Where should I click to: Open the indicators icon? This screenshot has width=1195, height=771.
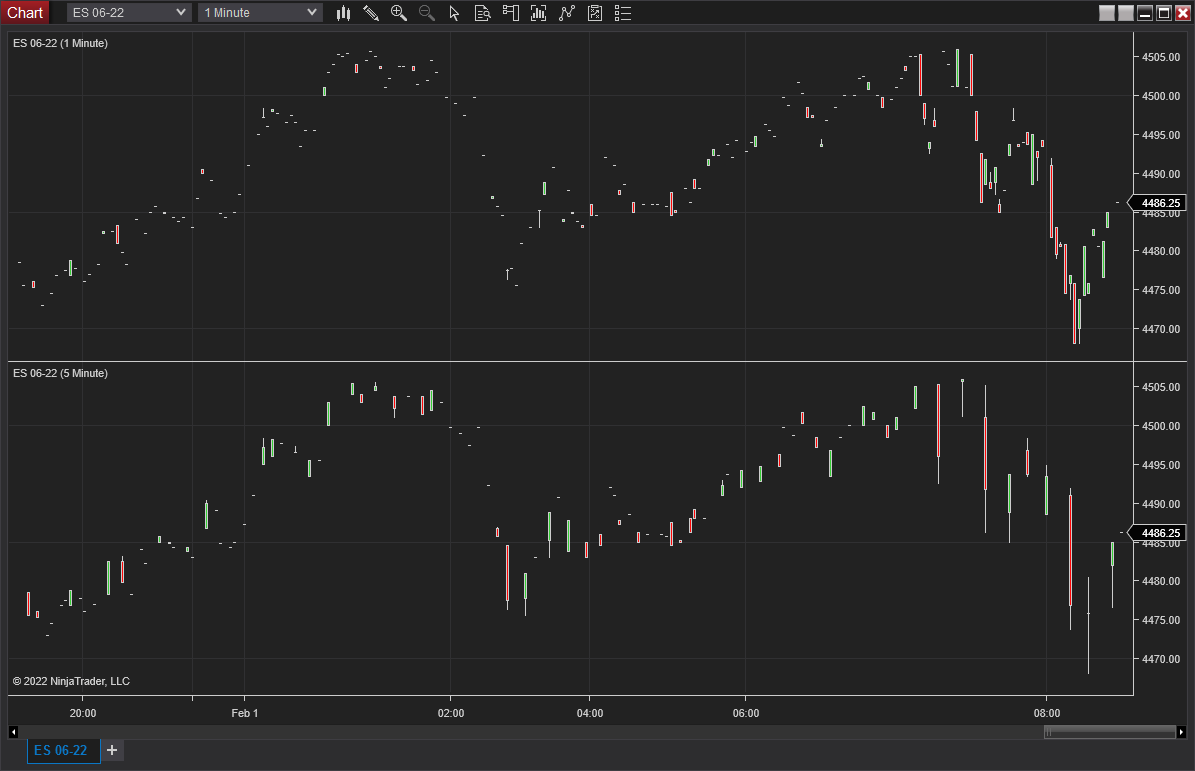tap(567, 13)
